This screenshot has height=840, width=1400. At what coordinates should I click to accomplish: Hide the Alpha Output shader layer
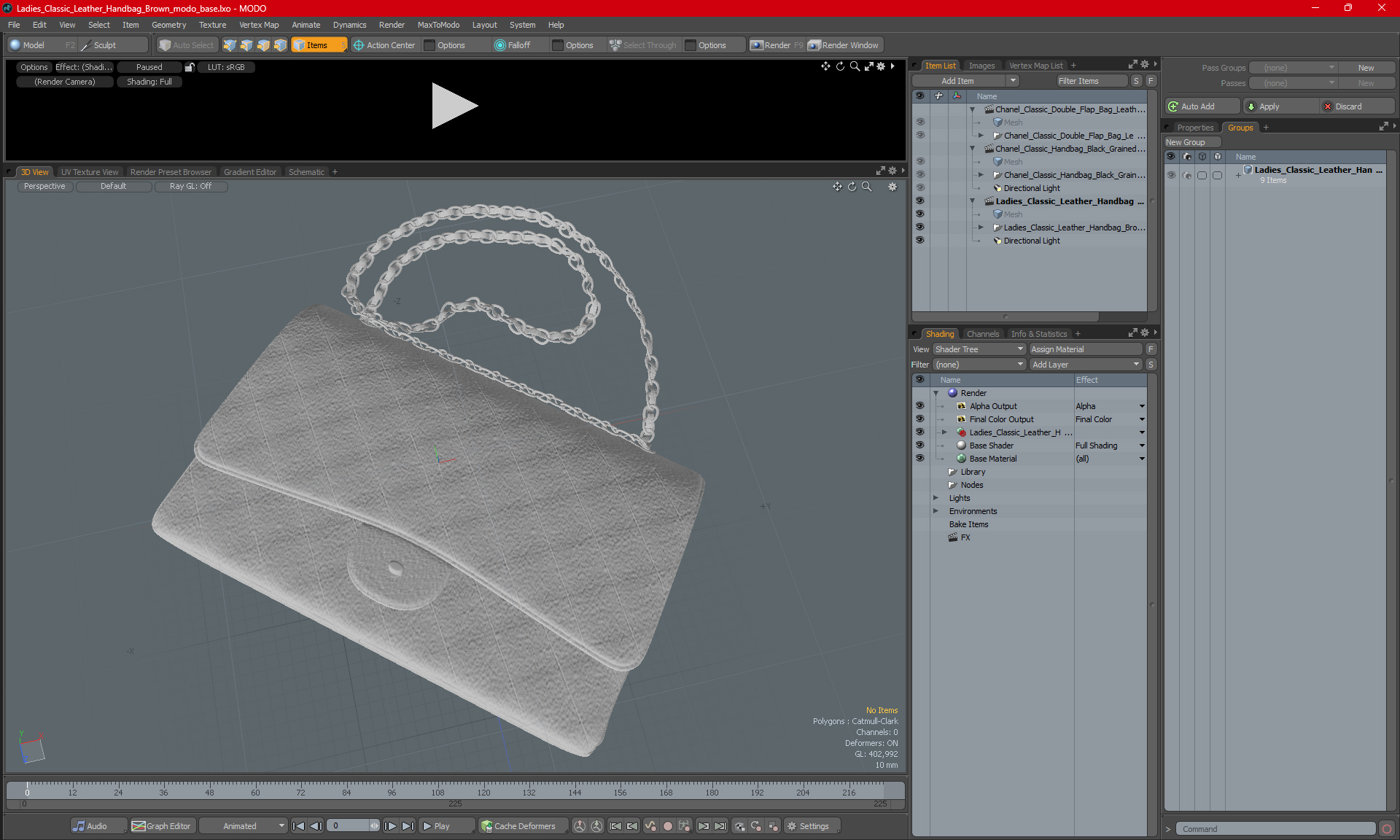[919, 406]
